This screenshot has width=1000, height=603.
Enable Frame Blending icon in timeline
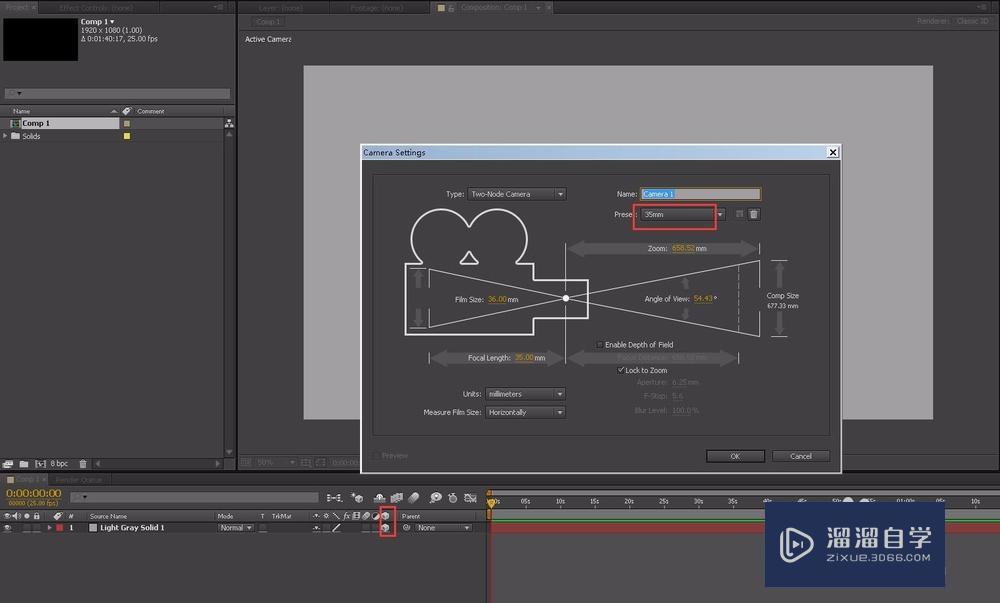397,498
